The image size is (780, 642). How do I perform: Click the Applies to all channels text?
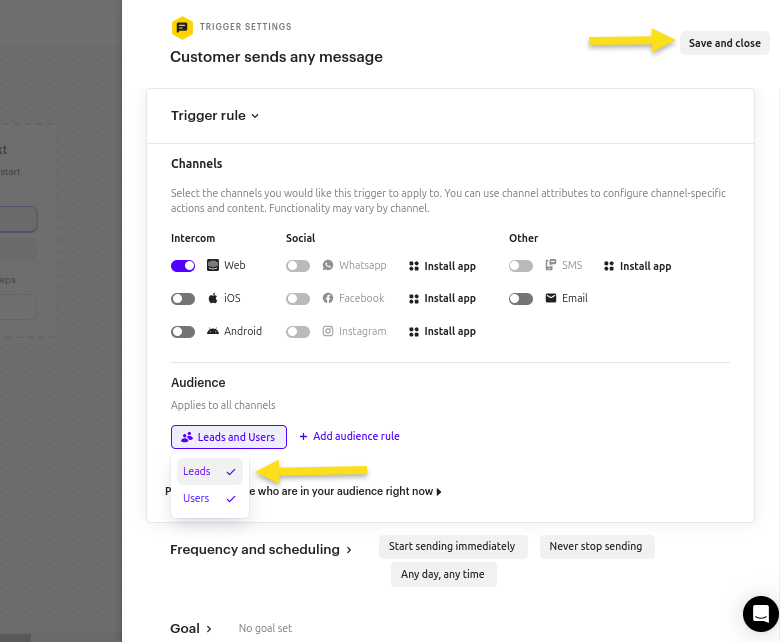(223, 405)
